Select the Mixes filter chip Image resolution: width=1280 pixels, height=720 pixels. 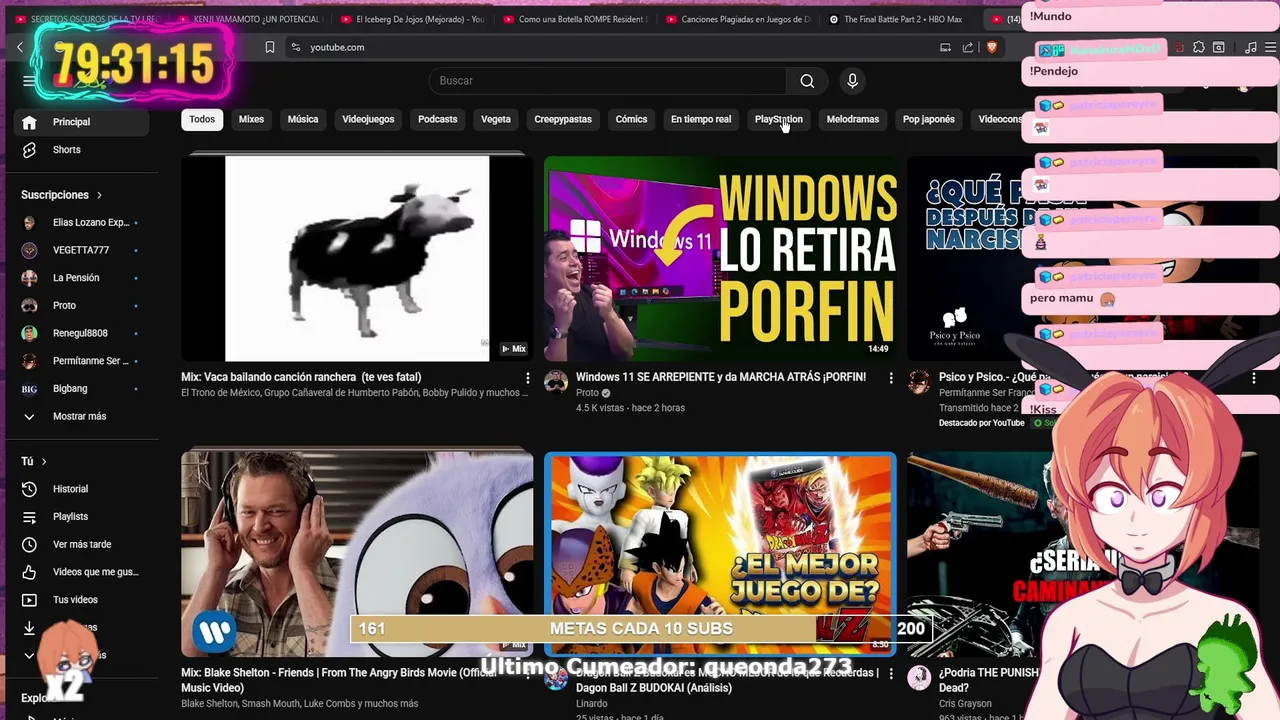pos(251,119)
